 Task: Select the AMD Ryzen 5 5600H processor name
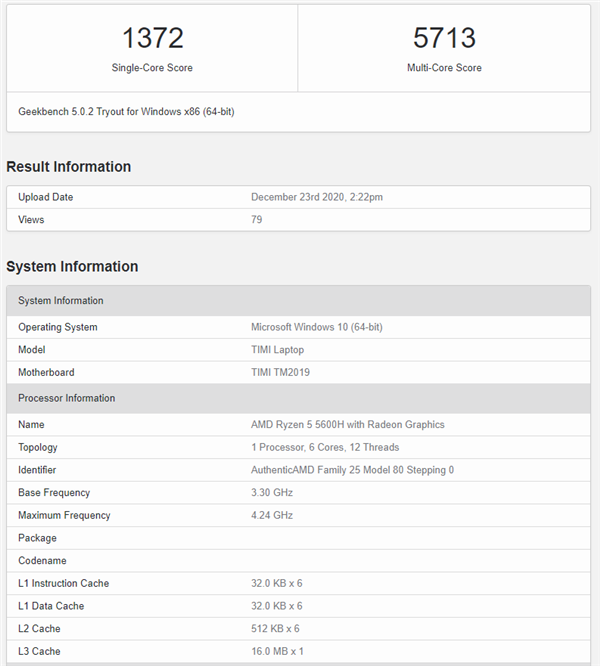click(x=347, y=424)
